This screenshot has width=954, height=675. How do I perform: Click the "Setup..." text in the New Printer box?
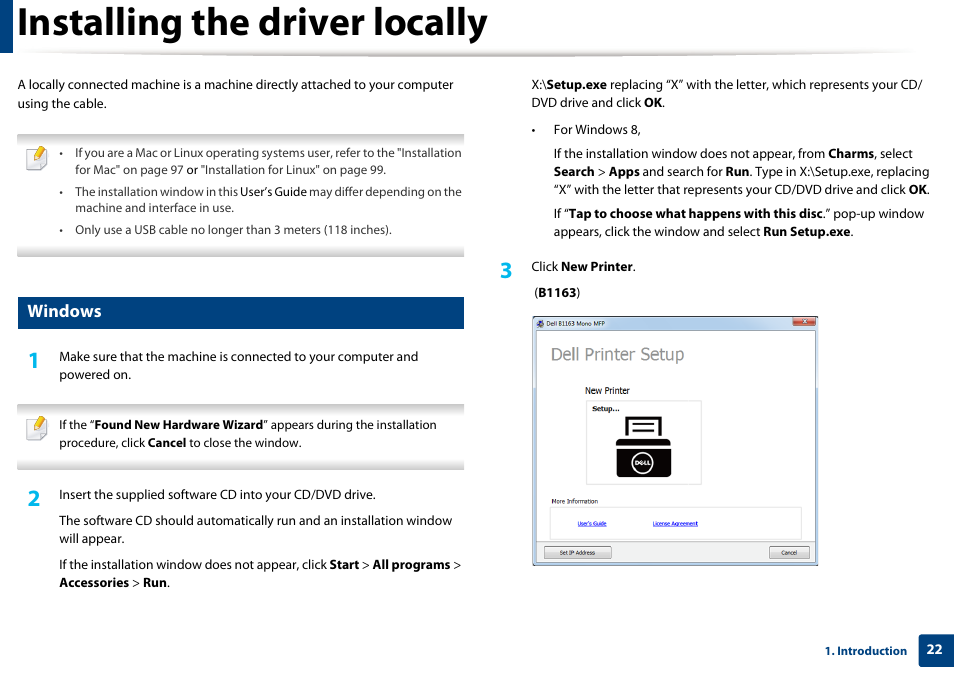(x=605, y=408)
